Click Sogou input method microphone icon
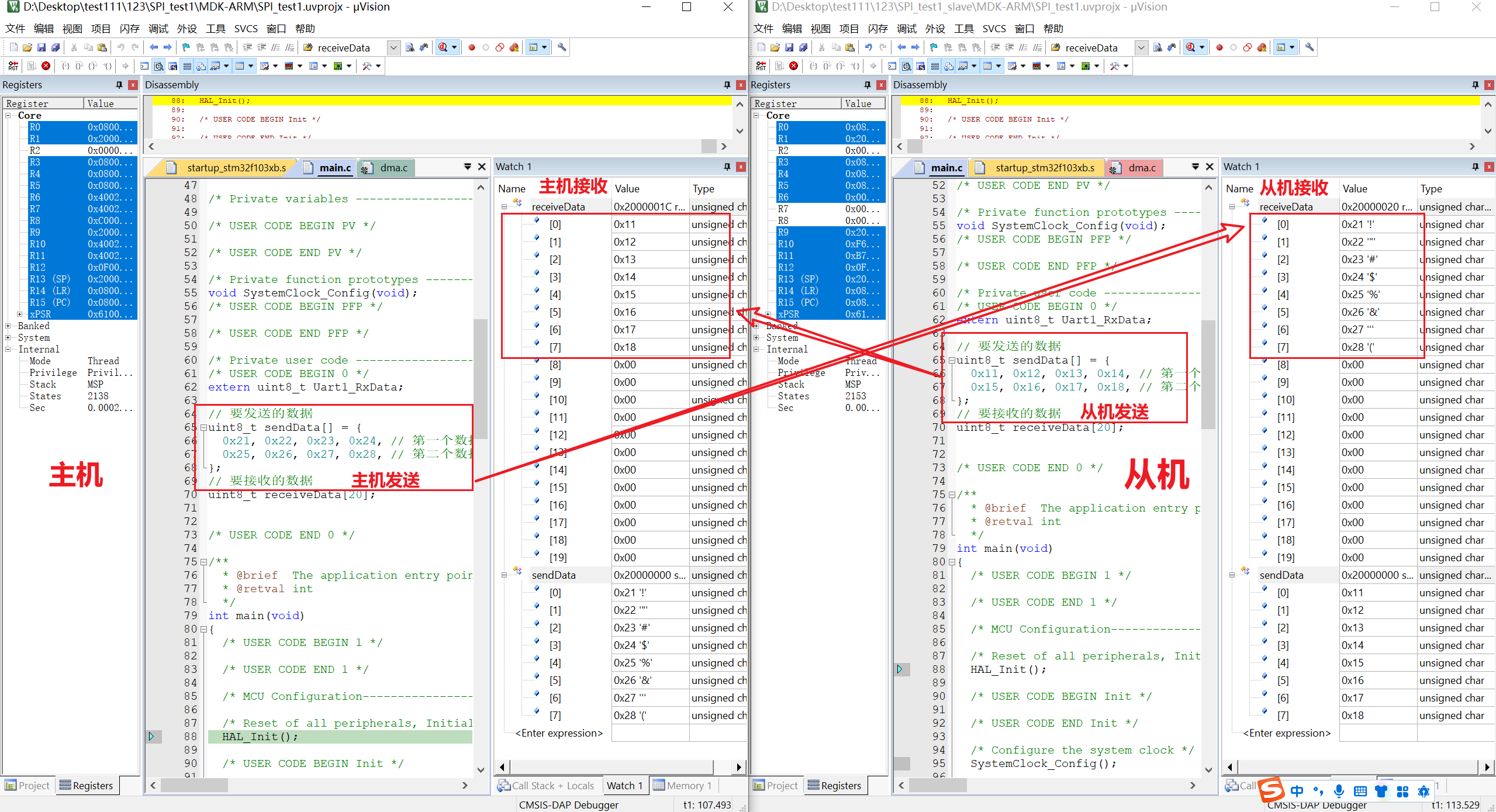This screenshot has height=812, width=1496. coord(1339,792)
